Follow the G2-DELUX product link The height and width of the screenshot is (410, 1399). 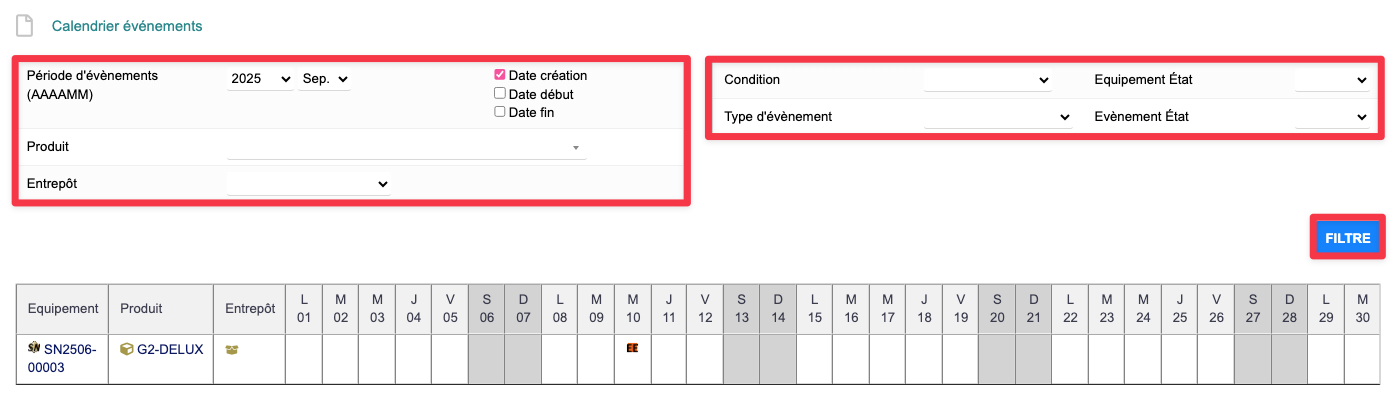click(x=170, y=349)
